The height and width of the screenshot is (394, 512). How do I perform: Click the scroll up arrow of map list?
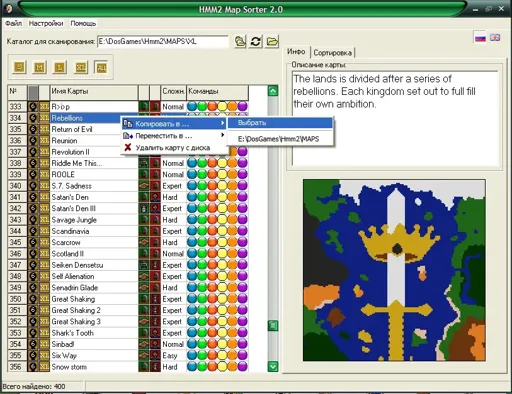click(273, 91)
